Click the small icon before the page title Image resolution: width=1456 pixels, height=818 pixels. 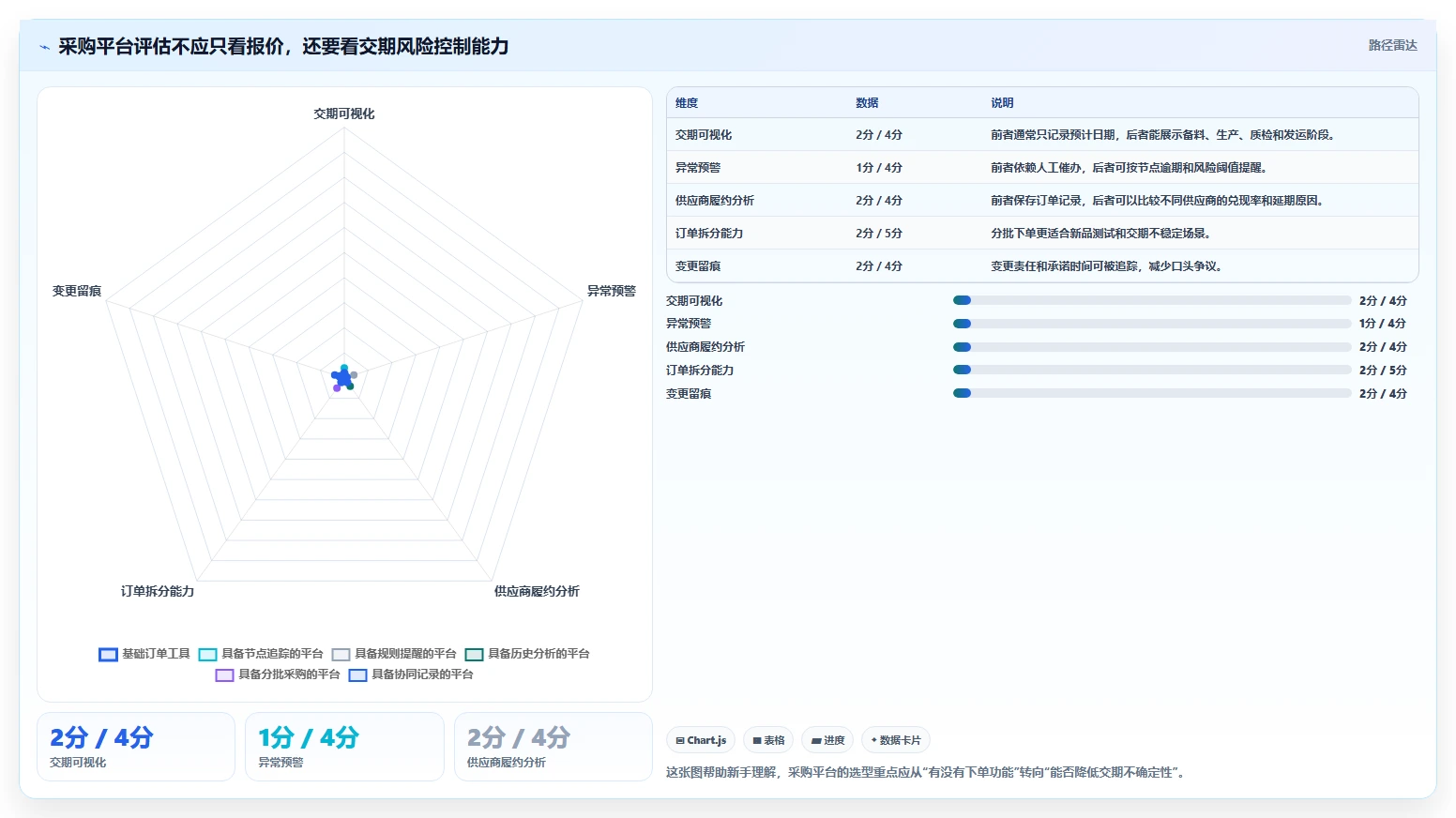coord(44,47)
